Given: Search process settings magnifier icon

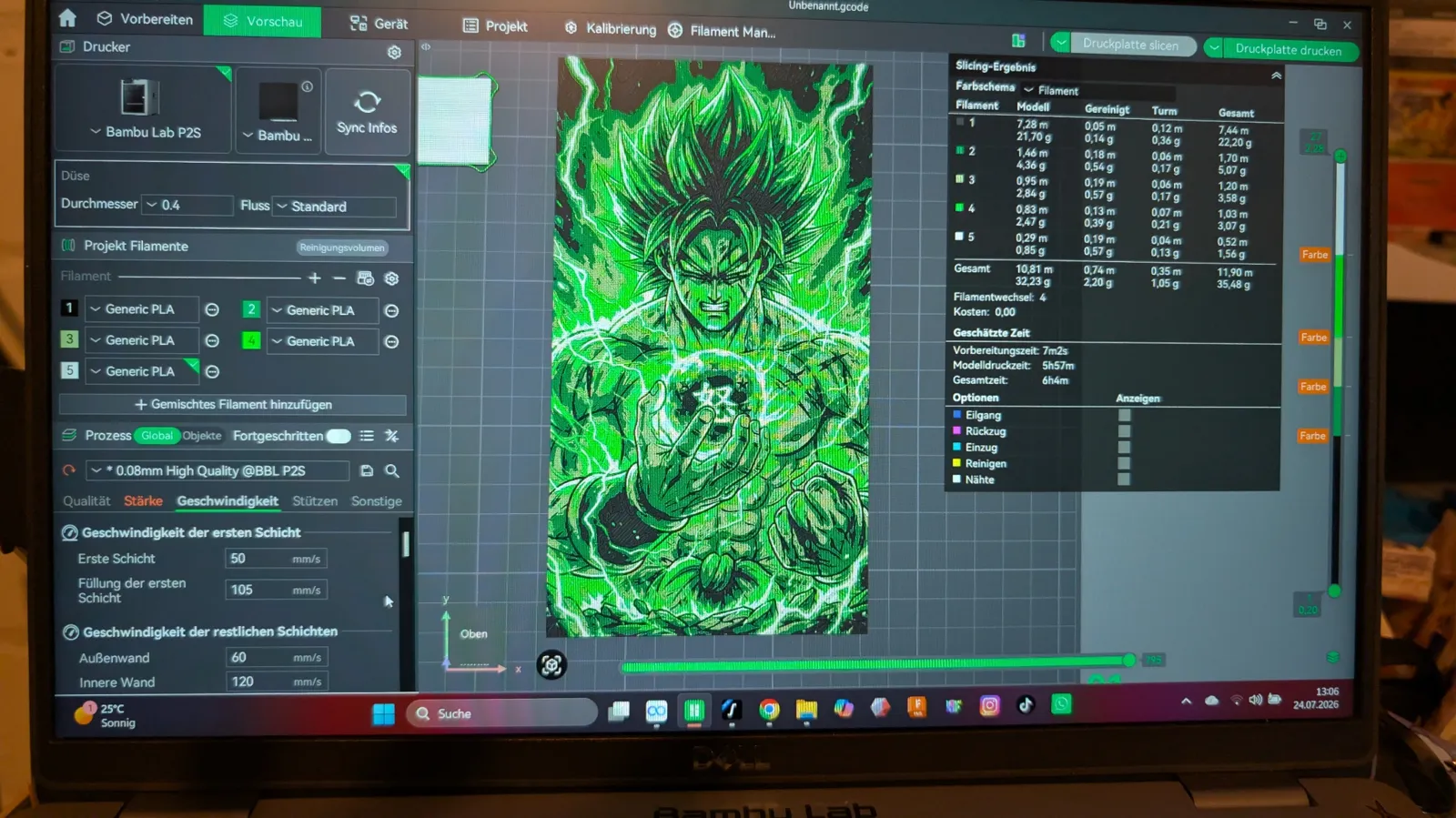Looking at the screenshot, I should (x=392, y=470).
